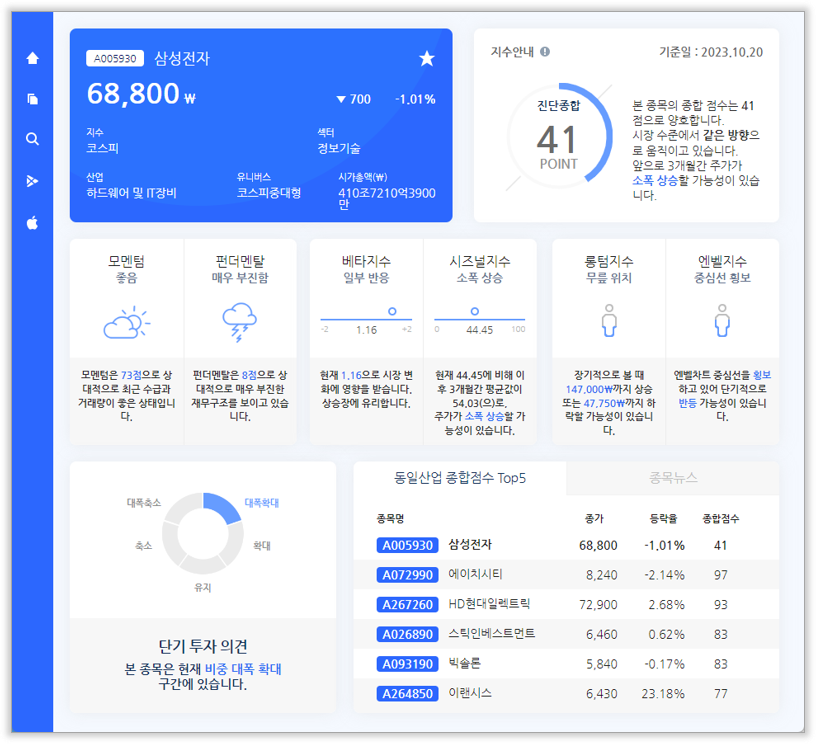The height and width of the screenshot is (744, 816).
Task: Open stock code A267260 badge
Action: pyautogui.click(x=407, y=605)
